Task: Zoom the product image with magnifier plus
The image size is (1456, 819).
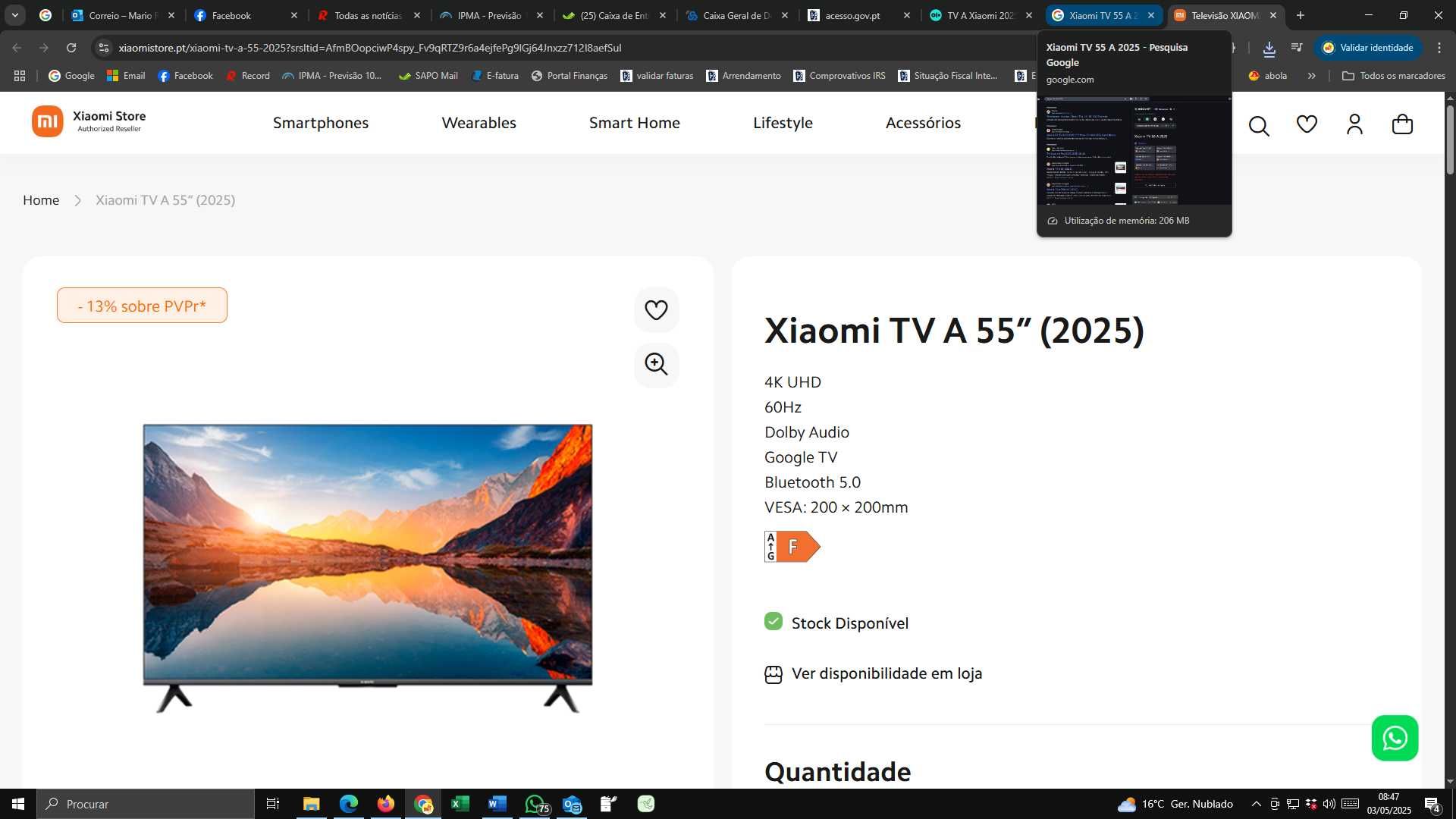Action: 656,365
